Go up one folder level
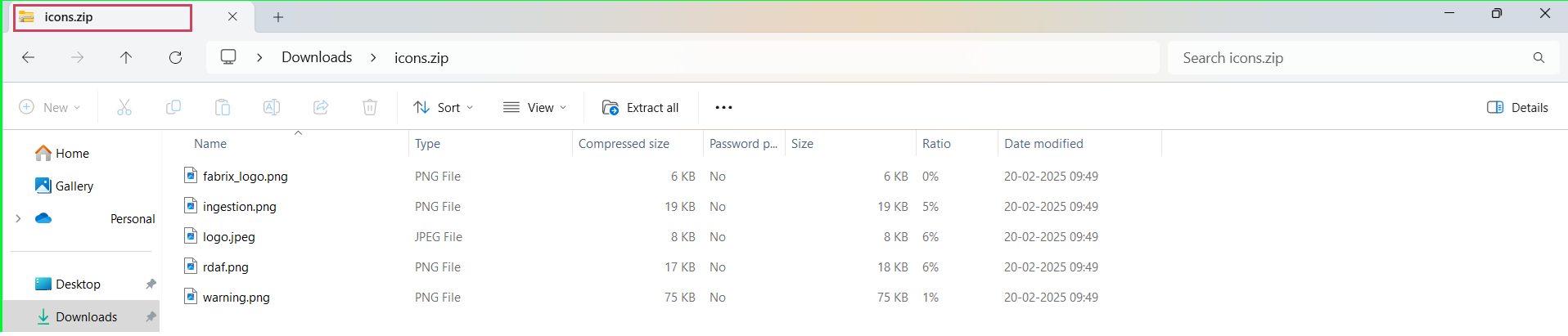 coord(126,57)
